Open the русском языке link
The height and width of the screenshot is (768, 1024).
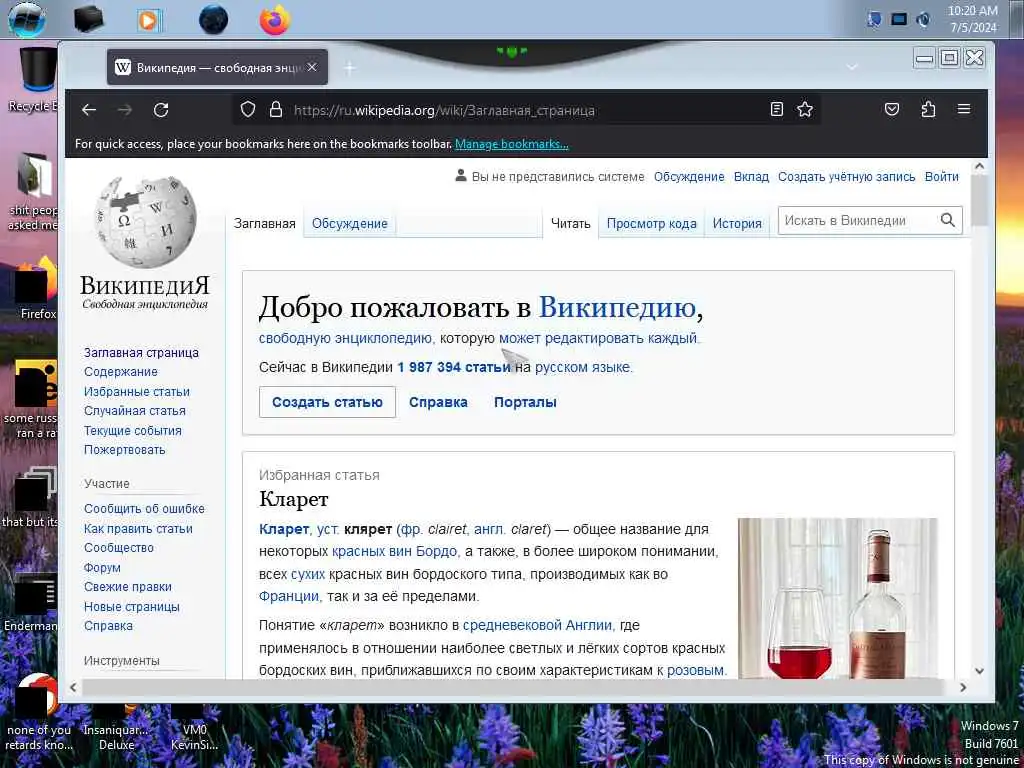[x=583, y=367]
